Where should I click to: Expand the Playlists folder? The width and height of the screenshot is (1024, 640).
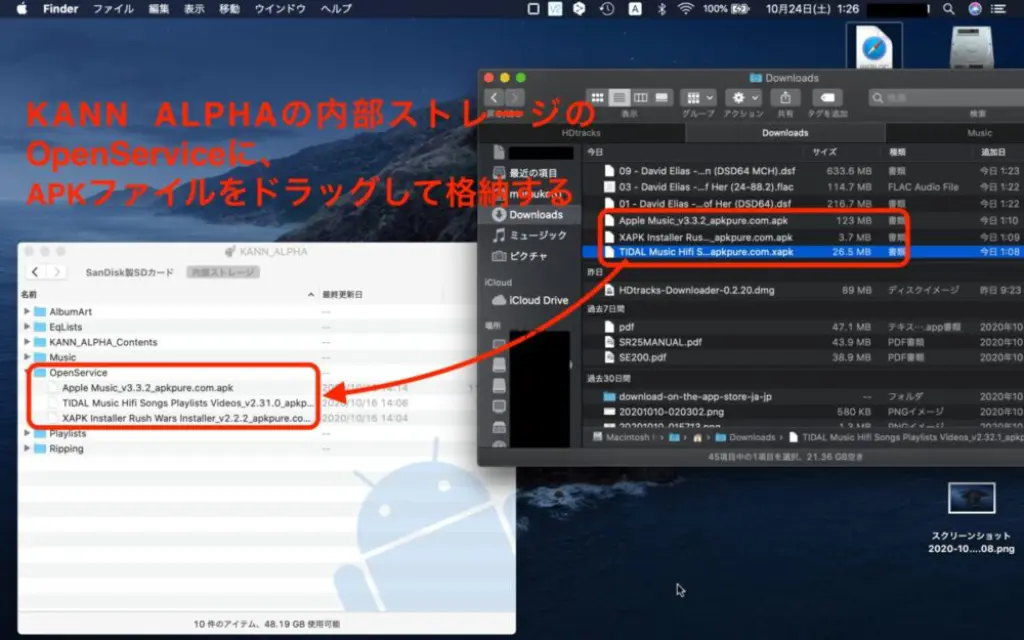point(27,433)
